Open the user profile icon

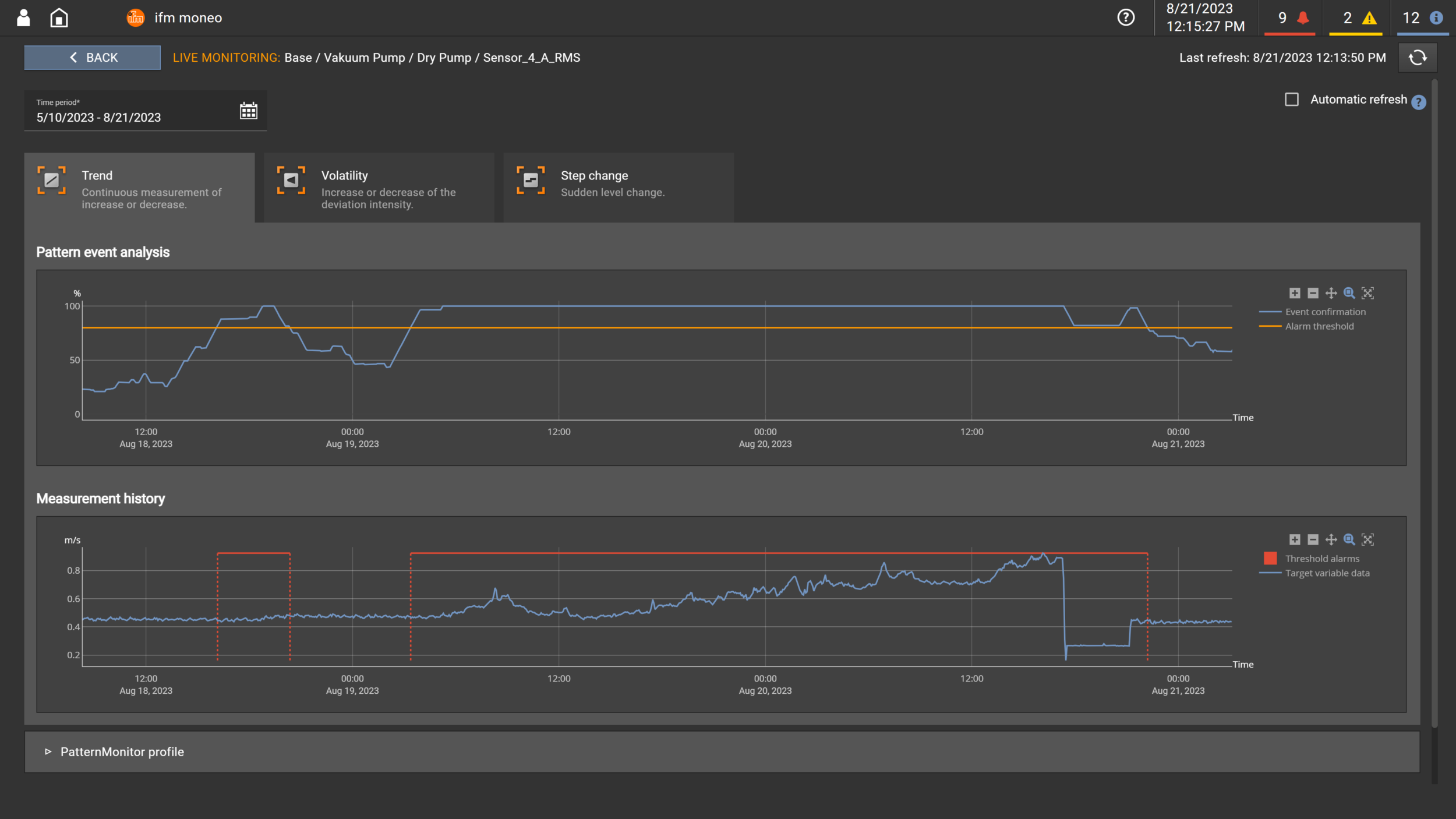click(x=22, y=17)
